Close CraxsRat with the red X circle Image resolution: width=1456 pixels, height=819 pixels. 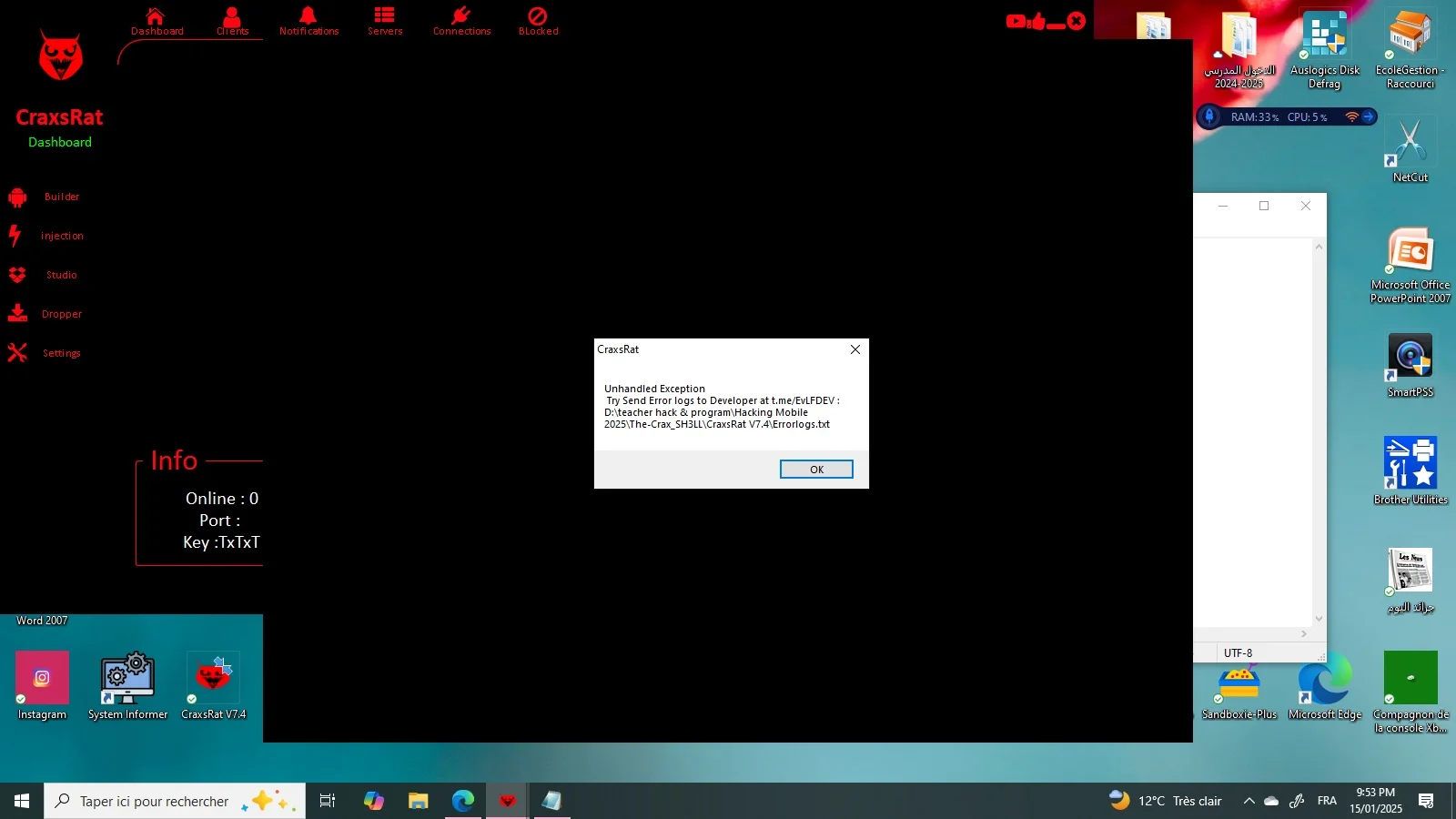pyautogui.click(x=1077, y=21)
